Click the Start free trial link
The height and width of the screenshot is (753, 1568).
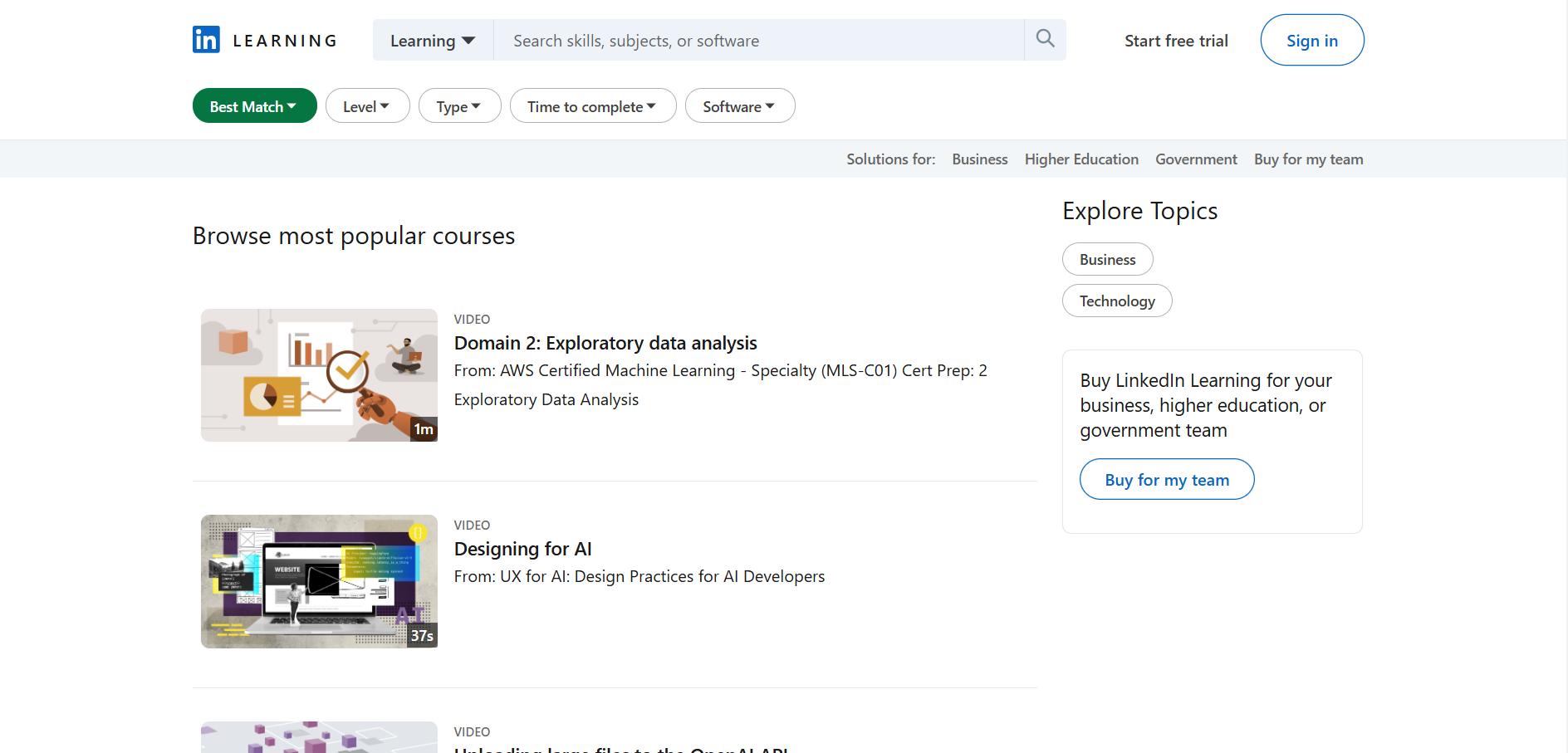point(1175,41)
